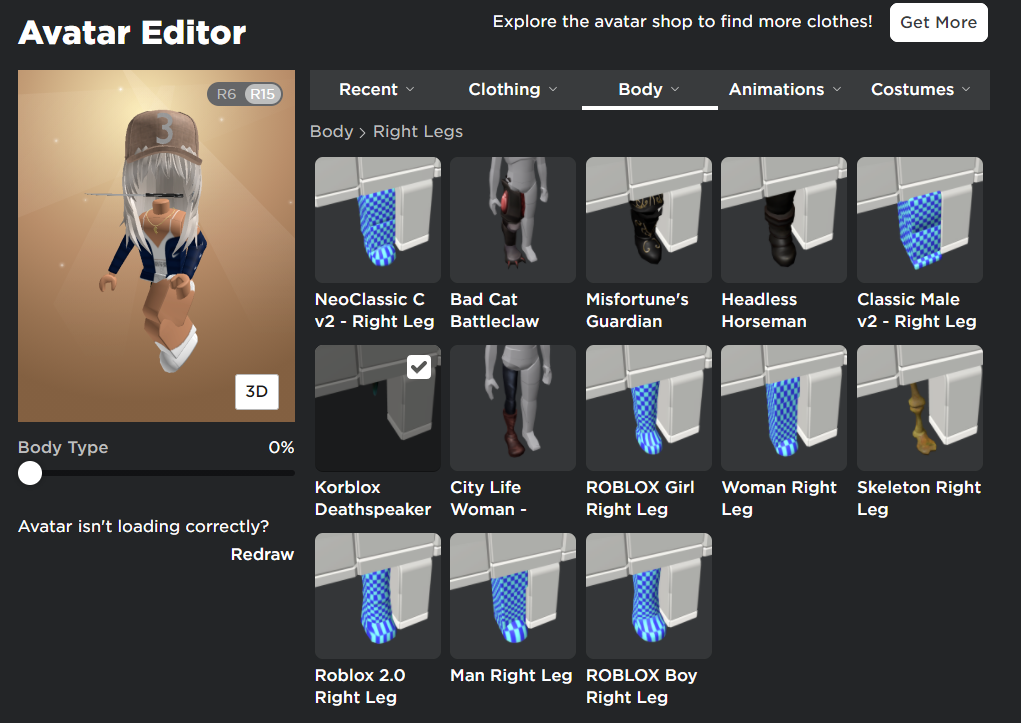Click the avatar preview image
The height and width of the screenshot is (723, 1021).
click(x=156, y=246)
